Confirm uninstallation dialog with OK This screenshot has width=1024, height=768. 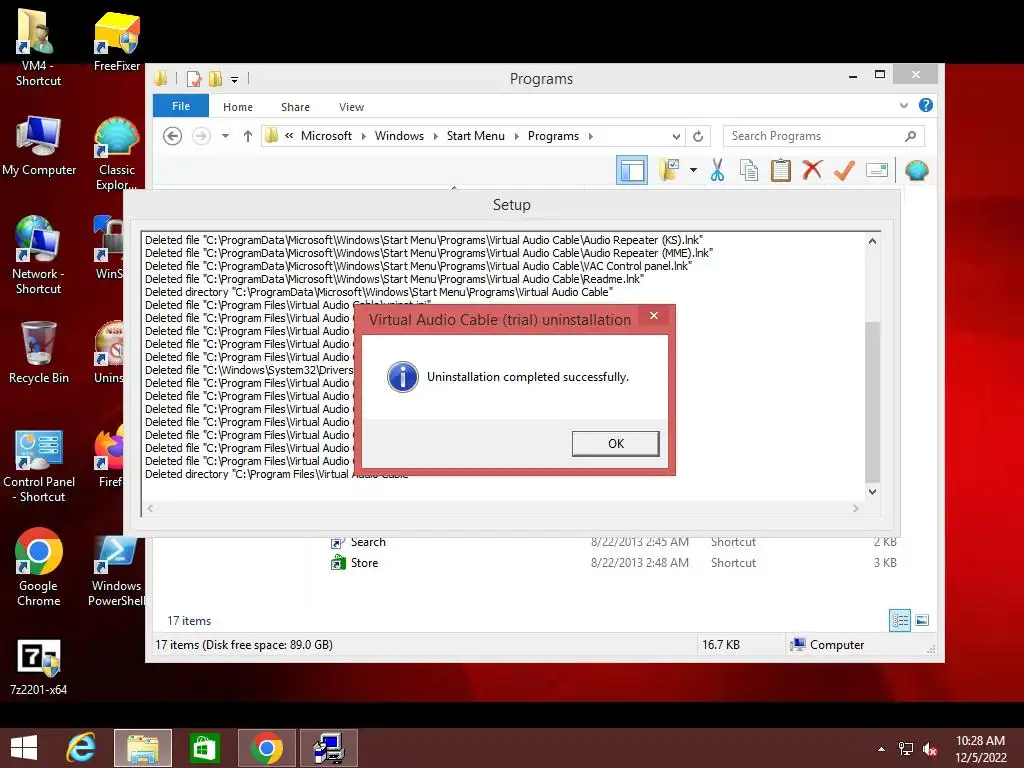pos(615,443)
